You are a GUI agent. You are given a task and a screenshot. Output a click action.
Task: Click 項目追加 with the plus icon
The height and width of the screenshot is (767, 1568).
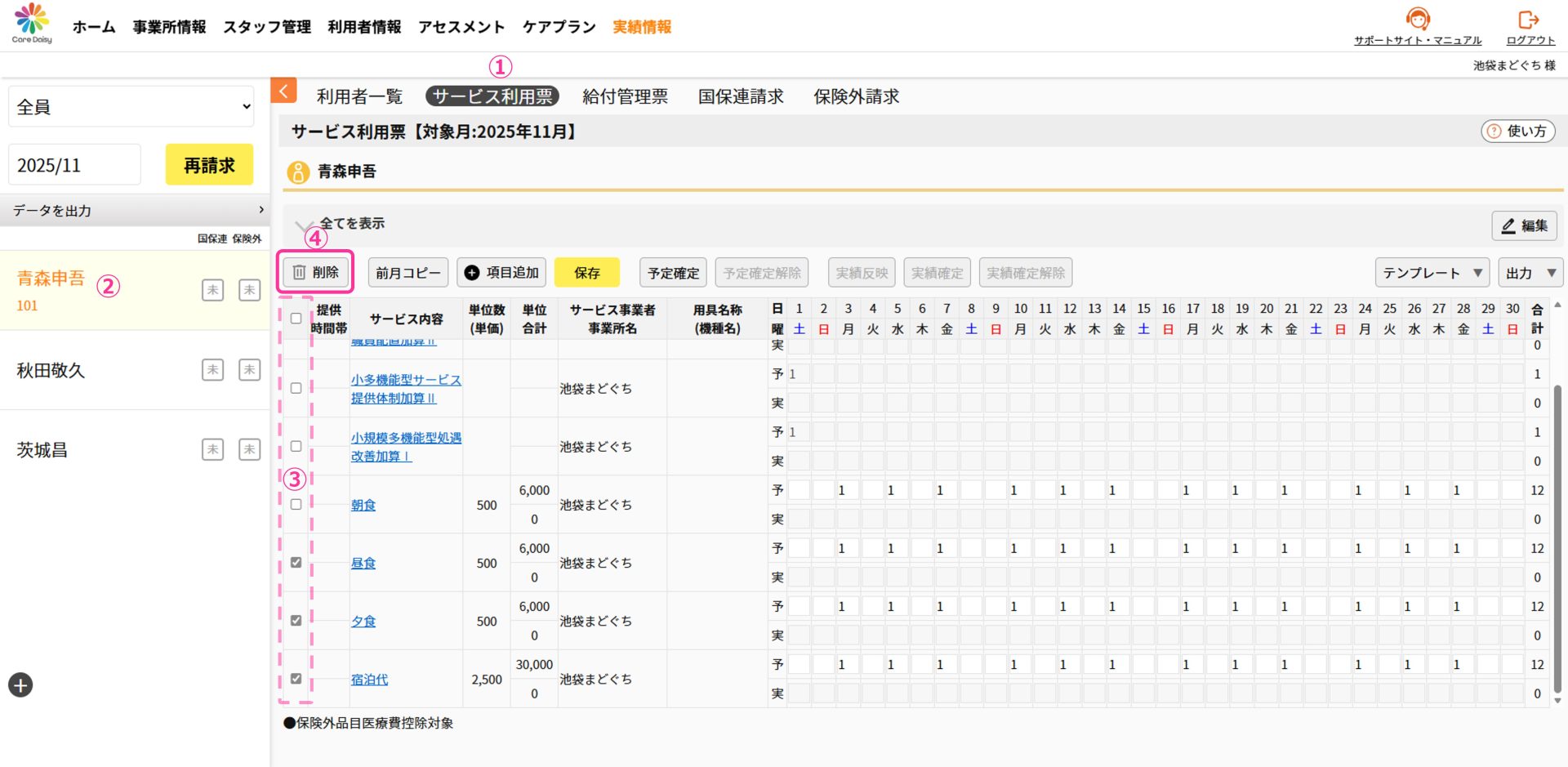[501, 273]
